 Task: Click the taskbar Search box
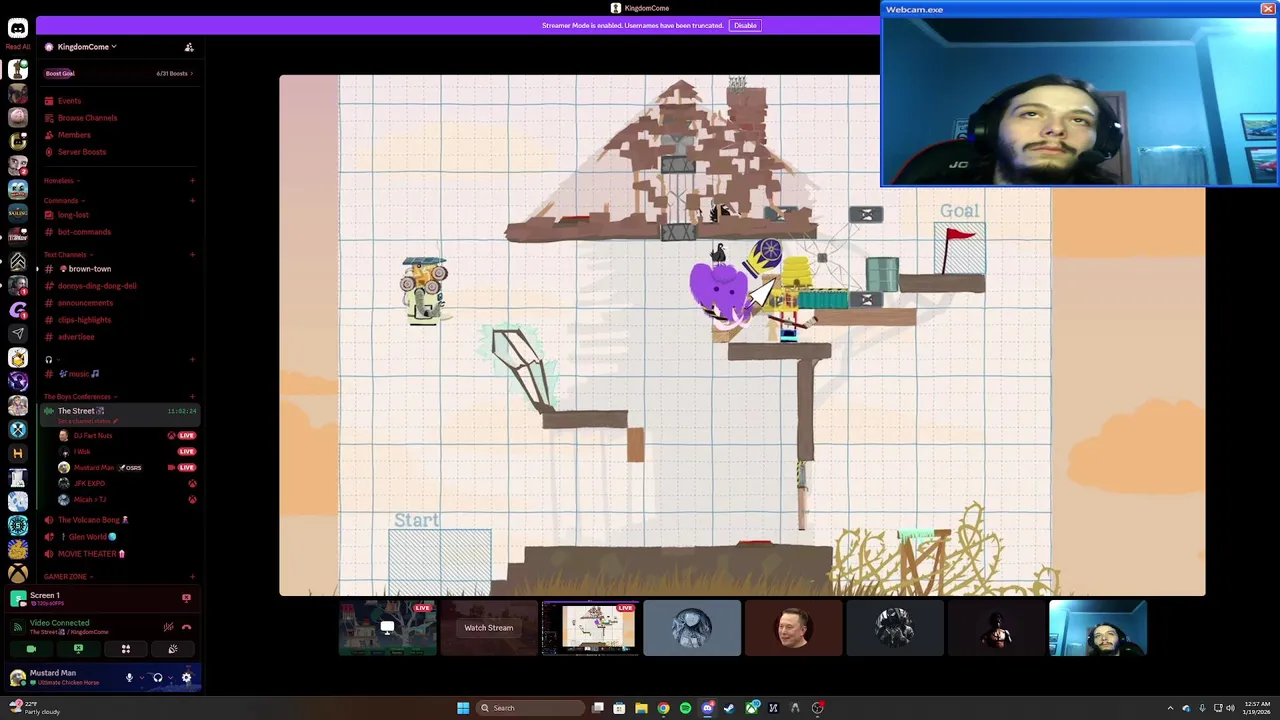[x=528, y=708]
